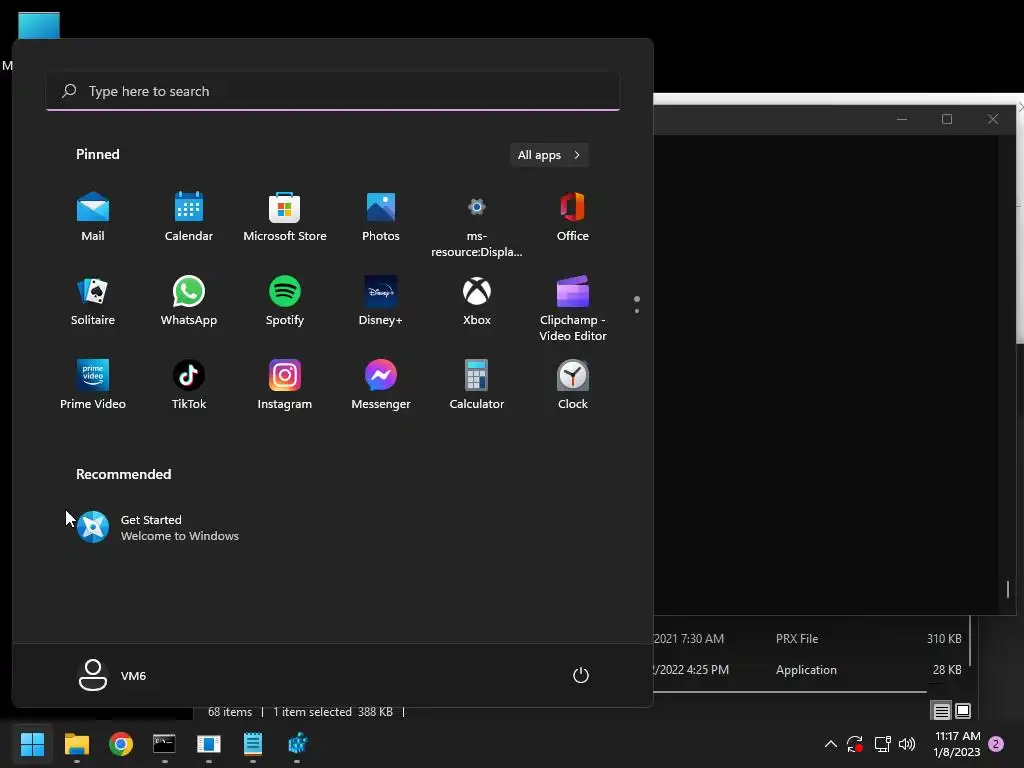Expand the All apps list
The height and width of the screenshot is (768, 1024).
pyautogui.click(x=549, y=155)
